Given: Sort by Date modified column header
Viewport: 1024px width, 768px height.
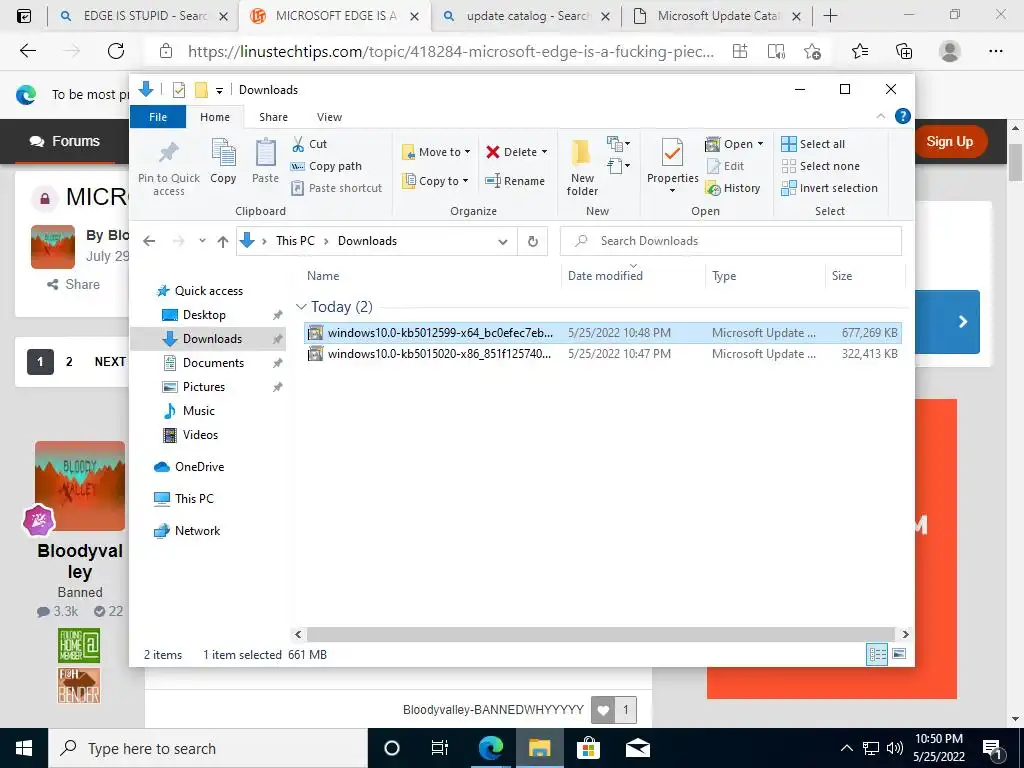Looking at the screenshot, I should click(605, 276).
